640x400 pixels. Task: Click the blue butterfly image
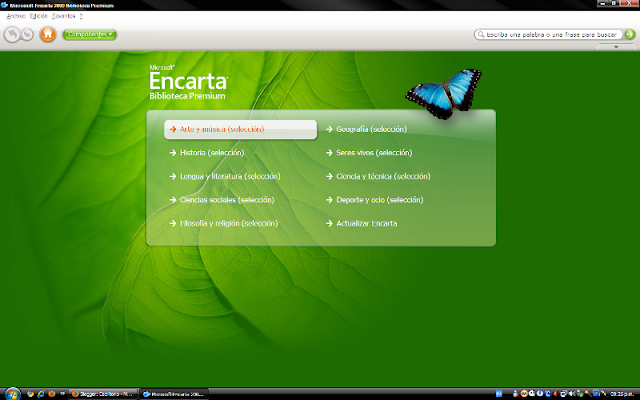[x=444, y=94]
